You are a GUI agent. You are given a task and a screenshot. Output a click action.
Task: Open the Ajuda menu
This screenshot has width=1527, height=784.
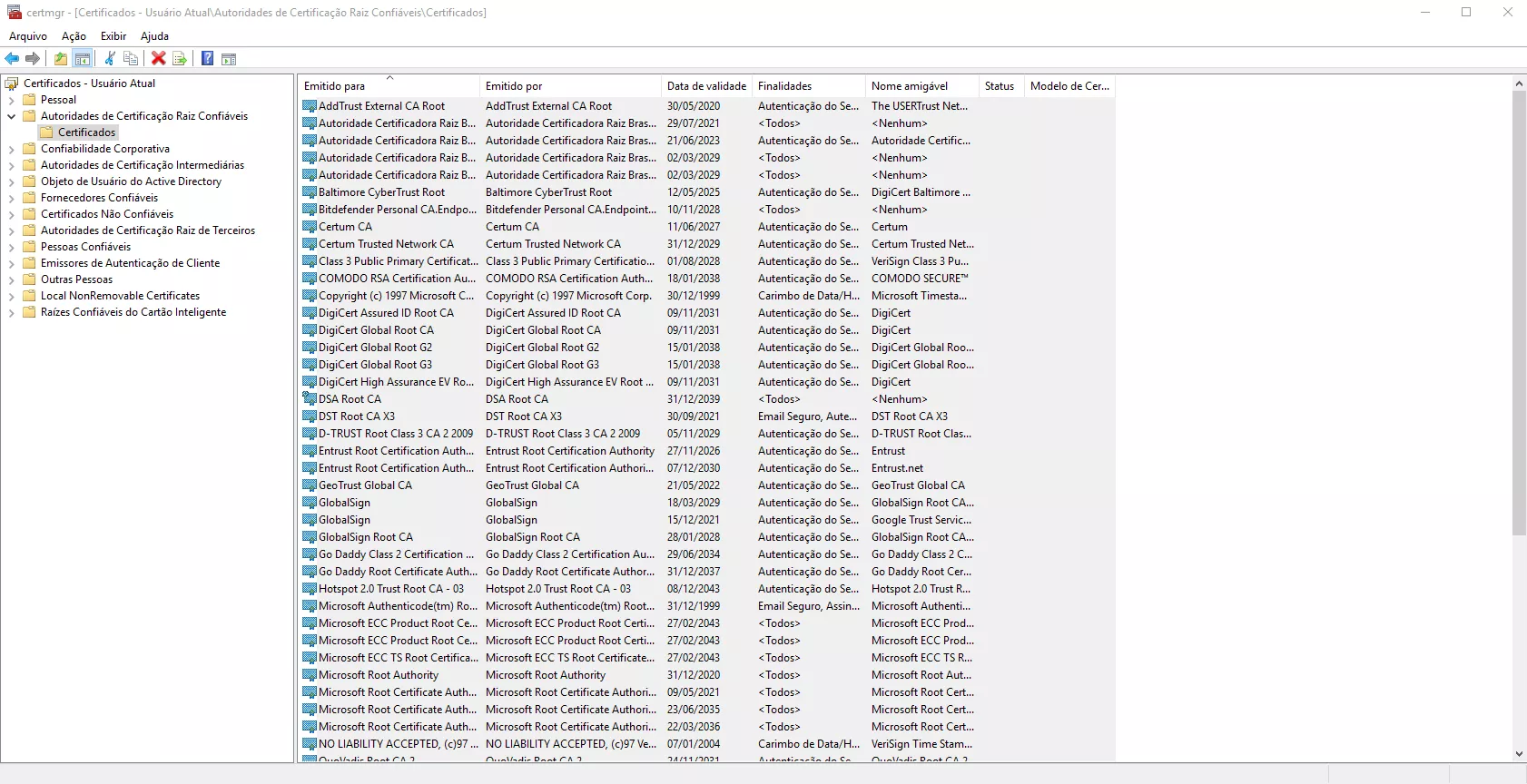(154, 36)
